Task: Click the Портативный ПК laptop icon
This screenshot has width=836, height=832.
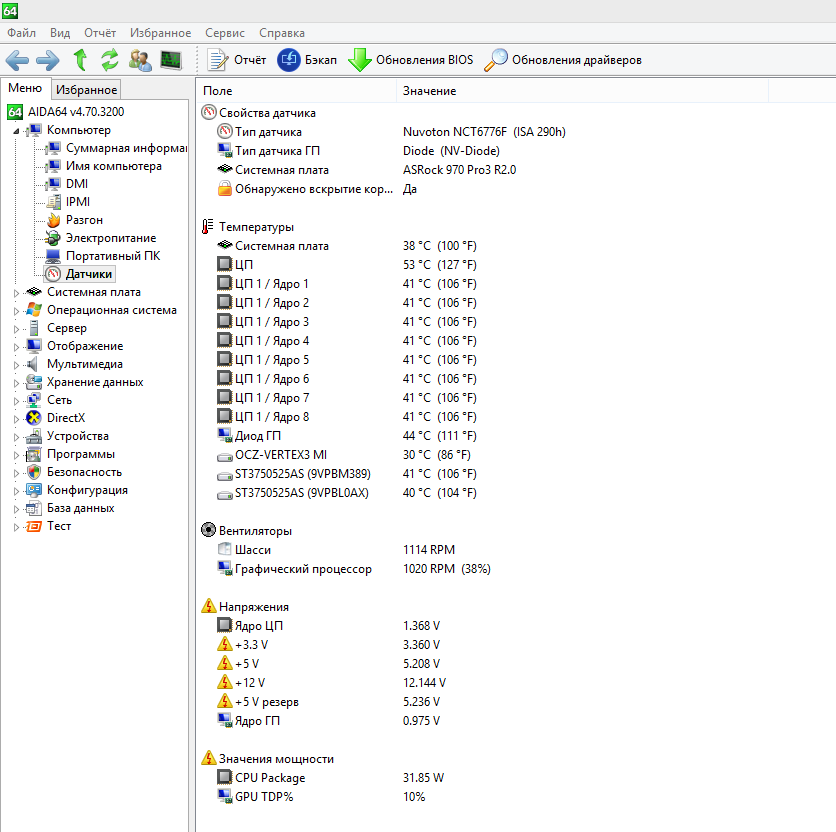Action: (x=53, y=256)
